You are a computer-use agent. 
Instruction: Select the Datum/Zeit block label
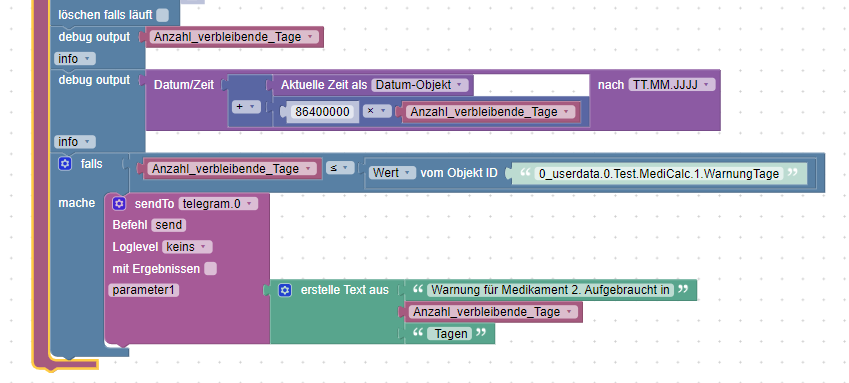click(184, 85)
